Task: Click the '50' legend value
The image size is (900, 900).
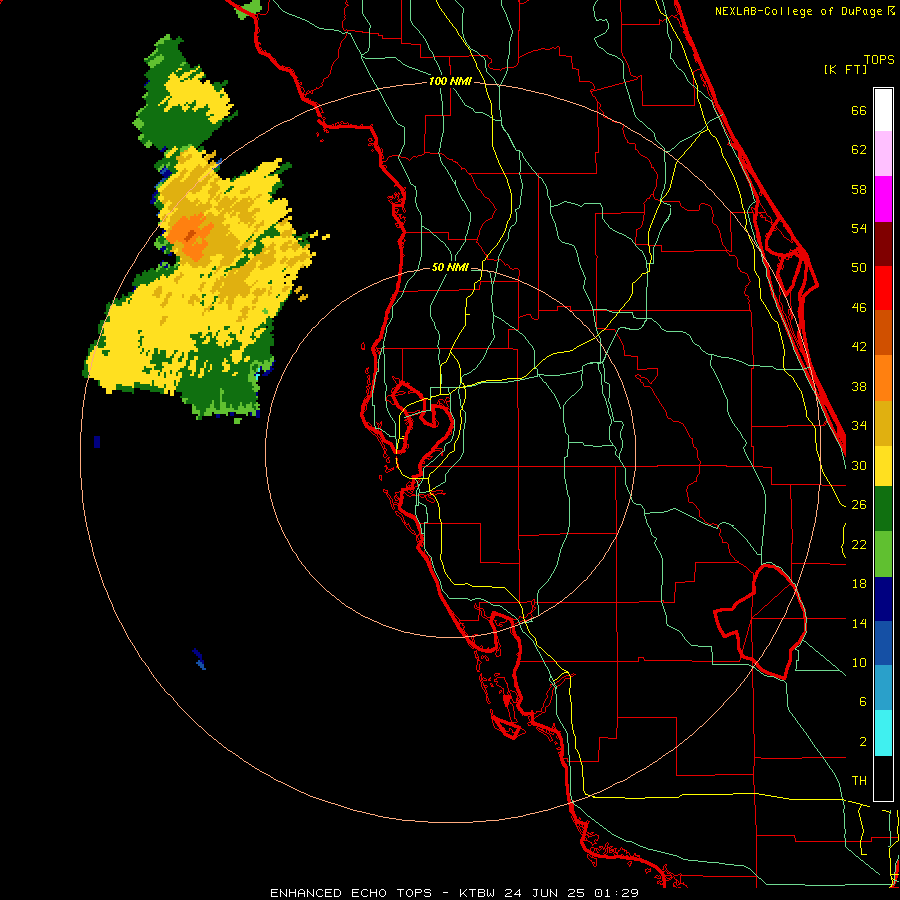Action: (859, 267)
